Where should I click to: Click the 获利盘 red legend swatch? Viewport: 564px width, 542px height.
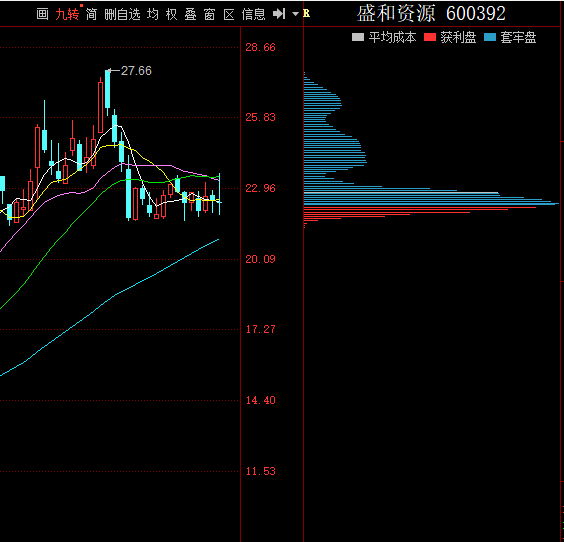430,37
